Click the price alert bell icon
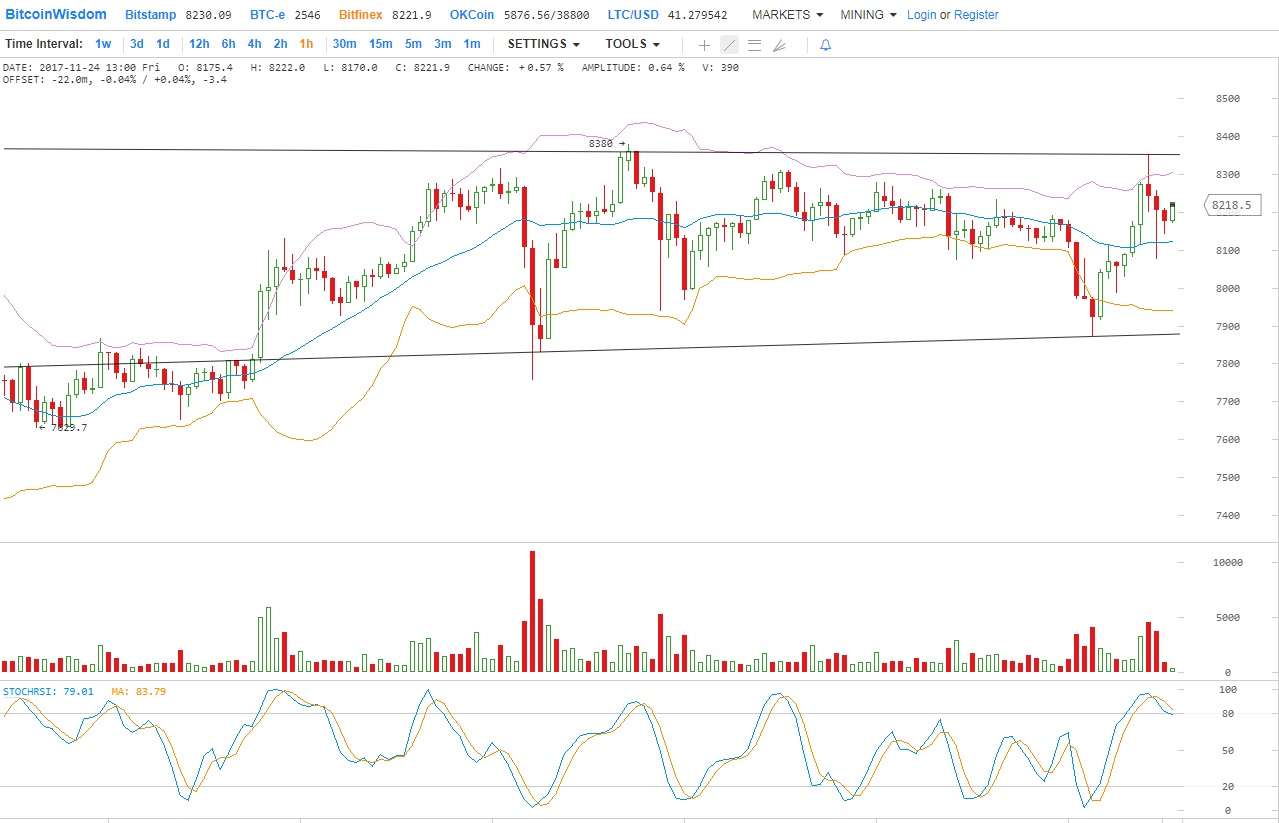 coord(825,45)
